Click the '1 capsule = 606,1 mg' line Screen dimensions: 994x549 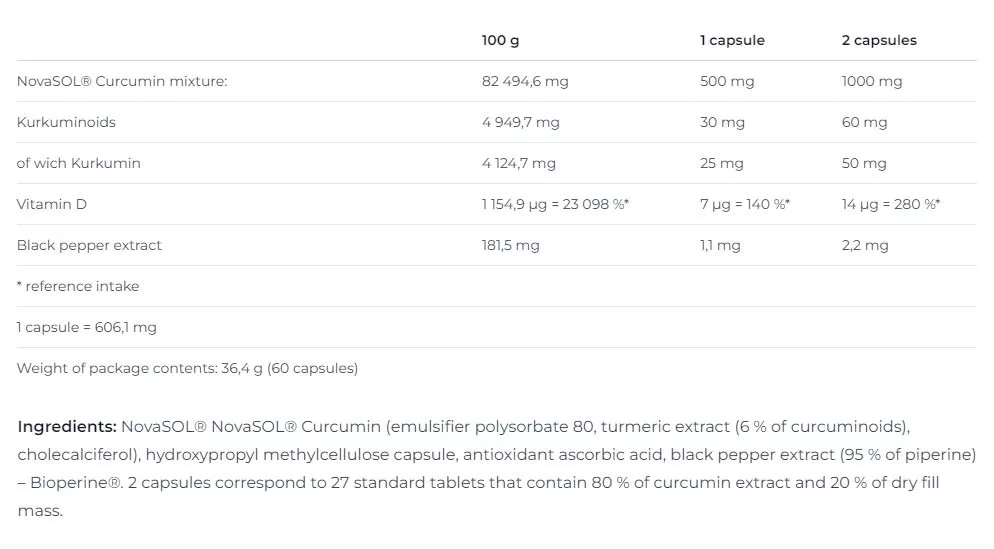point(87,327)
